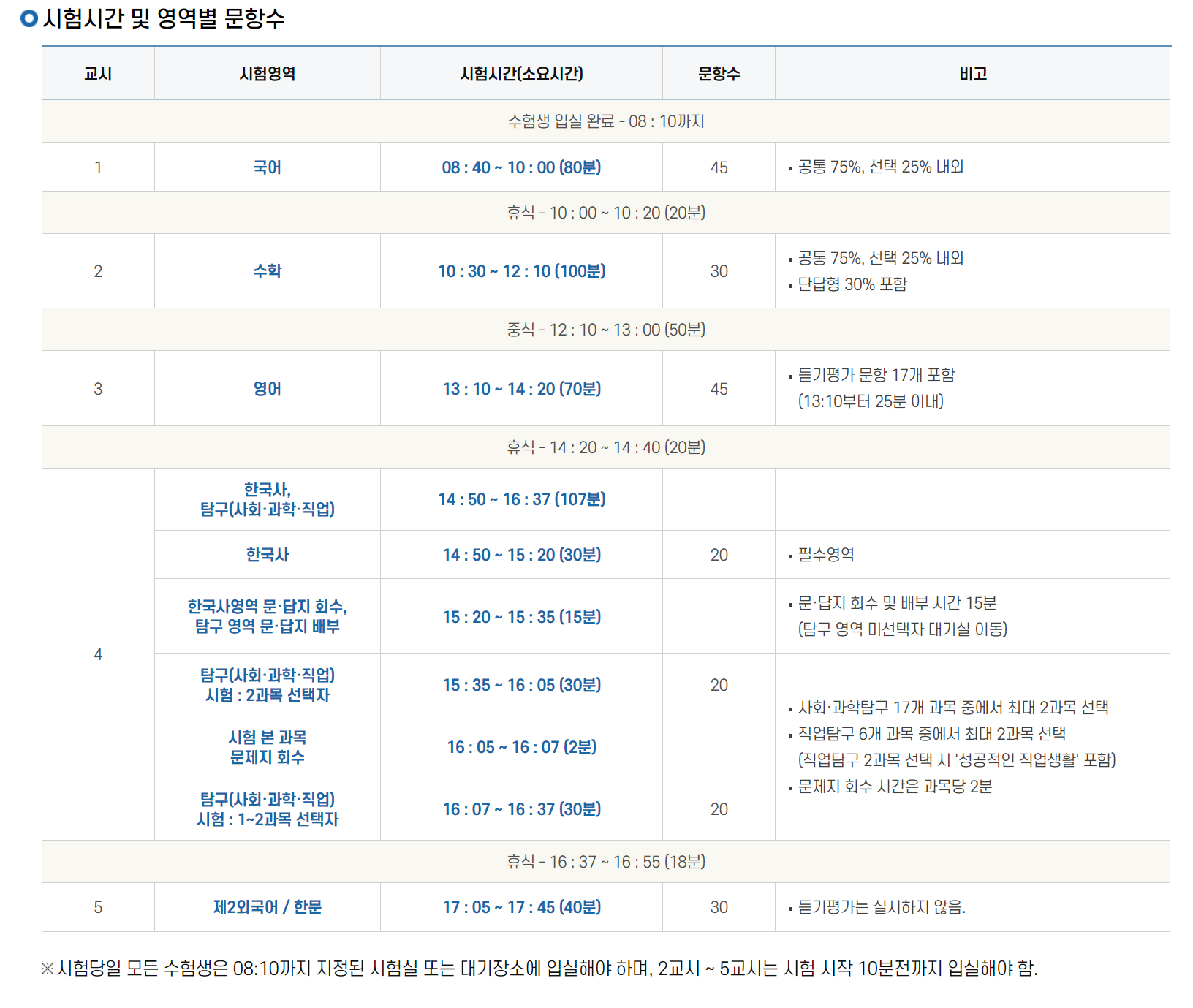Click the note '(13:10부터 25분 이내)'
Viewport: 1193px width, 1008px height.
(871, 401)
